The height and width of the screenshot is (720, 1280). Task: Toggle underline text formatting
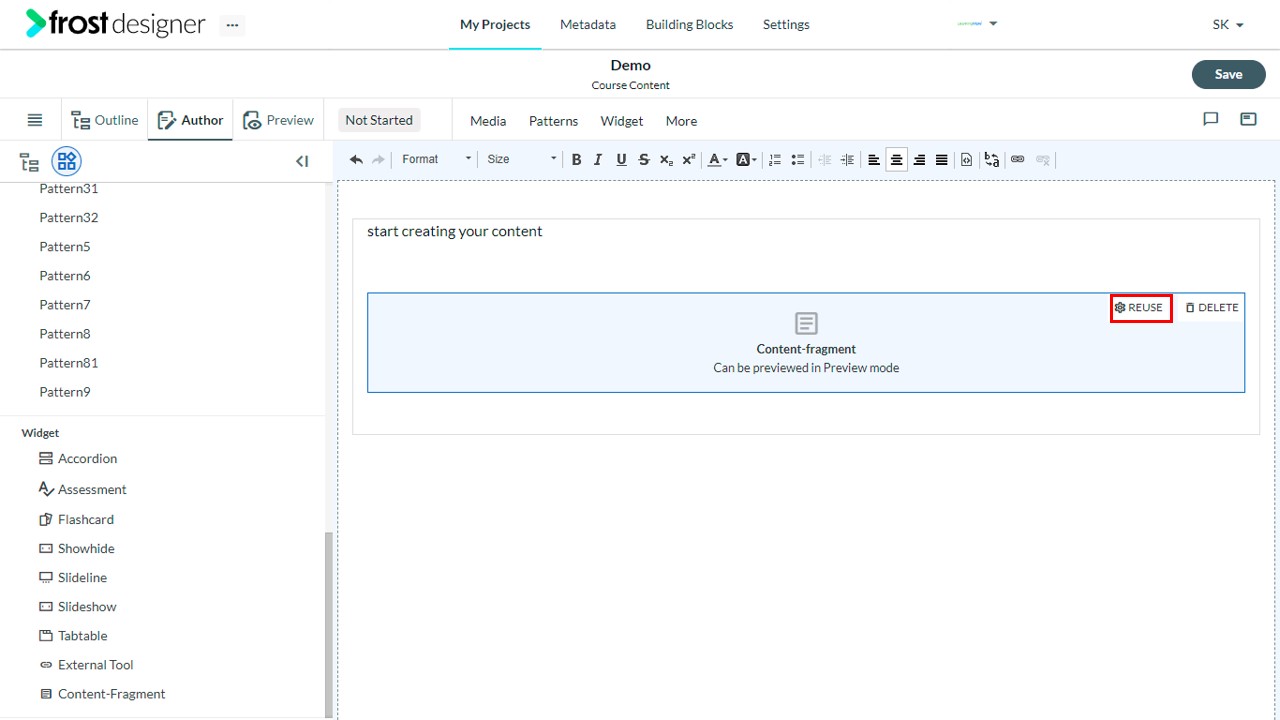coord(621,159)
